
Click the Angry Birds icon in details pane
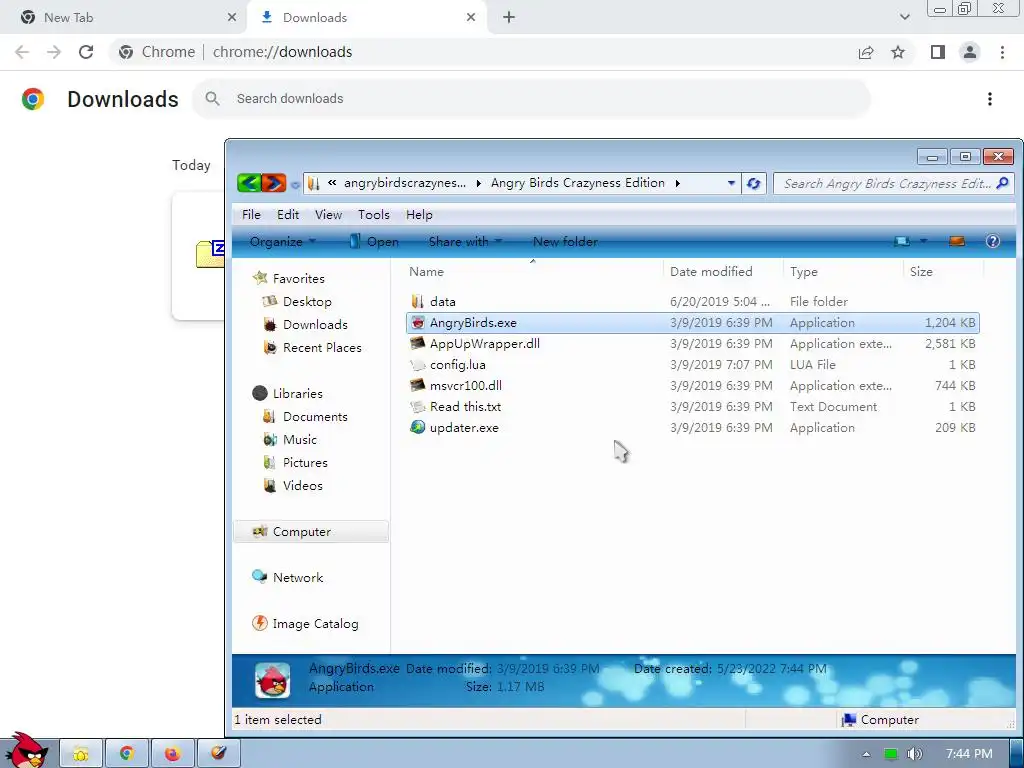click(272, 680)
